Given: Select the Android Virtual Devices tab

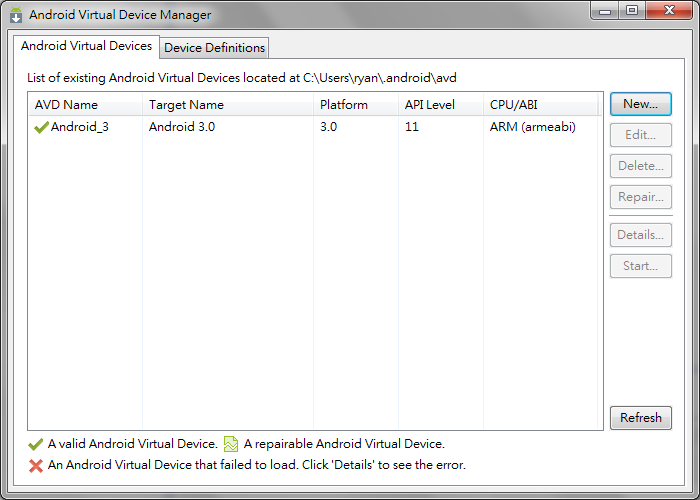Looking at the screenshot, I should coord(86,46).
